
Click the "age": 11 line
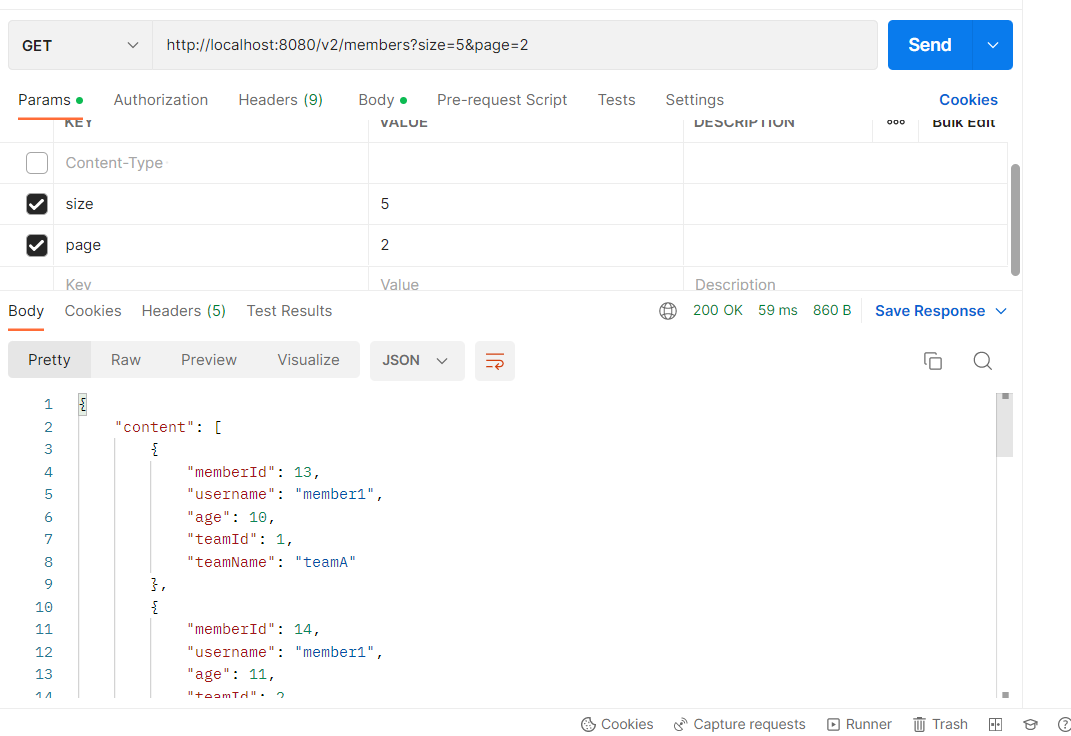[x=231, y=675]
